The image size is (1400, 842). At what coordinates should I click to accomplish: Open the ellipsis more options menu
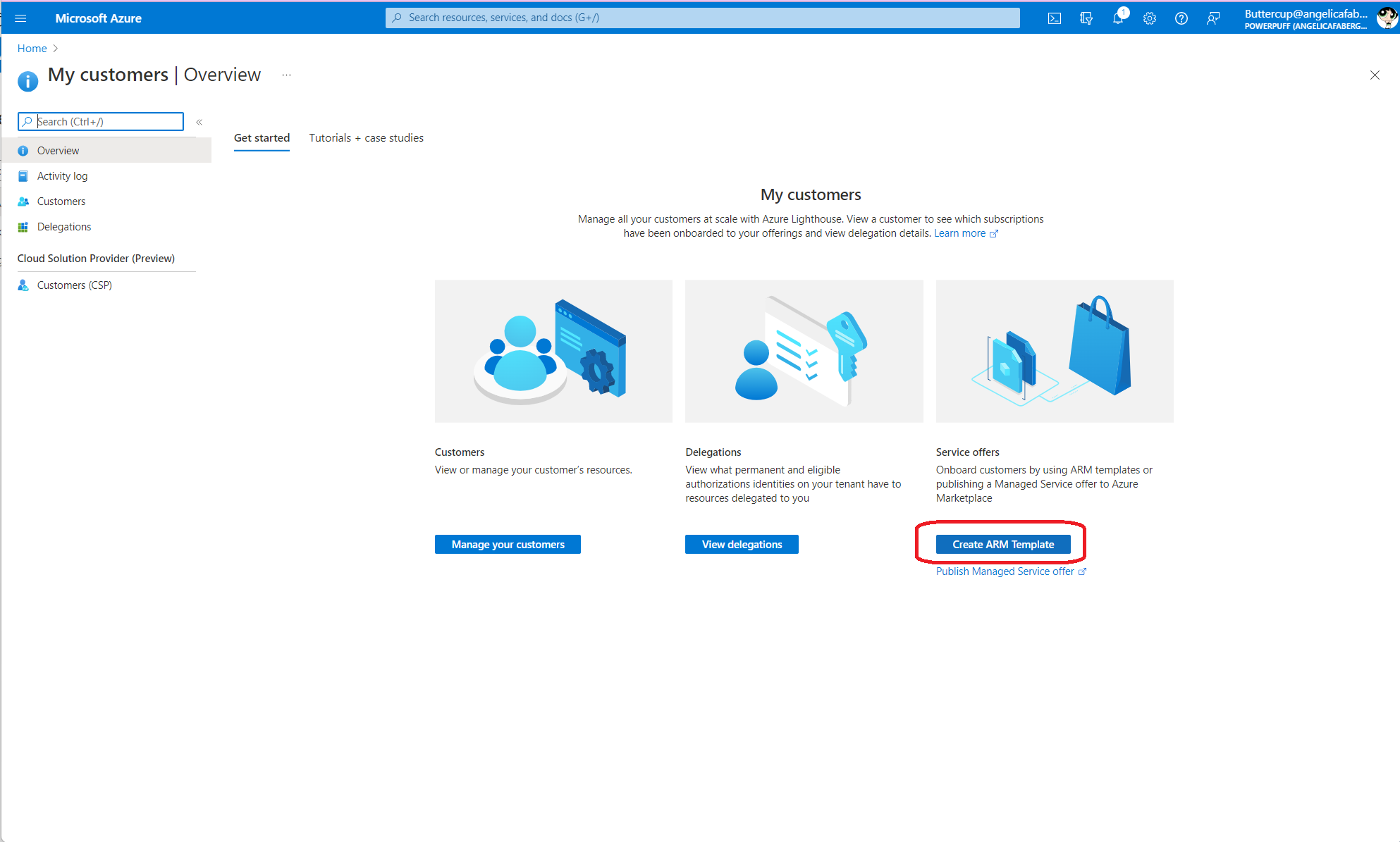point(286,75)
